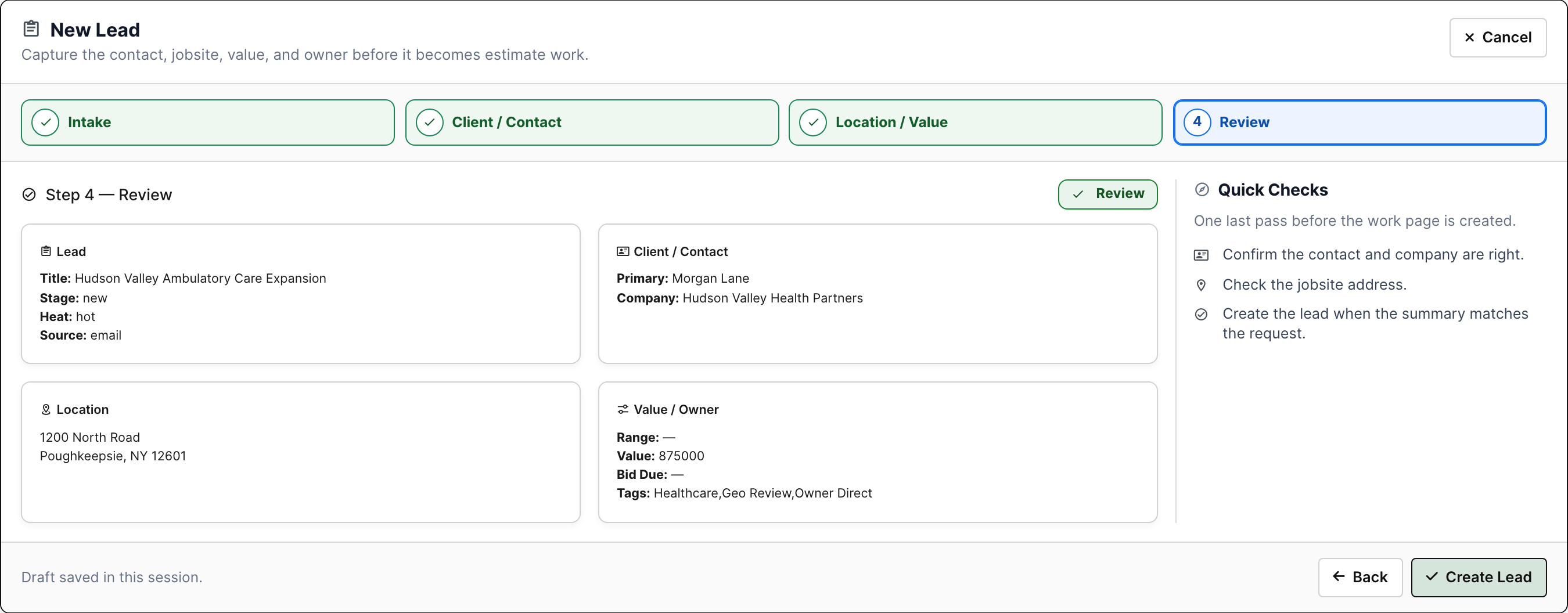Click the compass icon beside Quick Checks

coord(1202,190)
